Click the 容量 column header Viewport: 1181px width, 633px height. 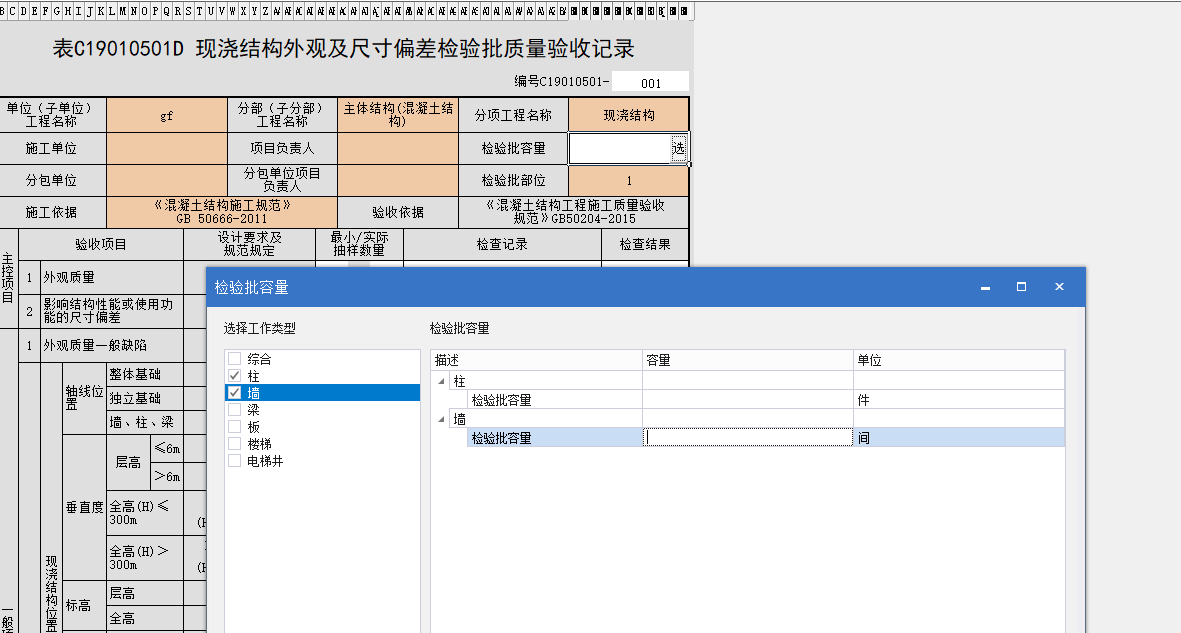(747, 360)
